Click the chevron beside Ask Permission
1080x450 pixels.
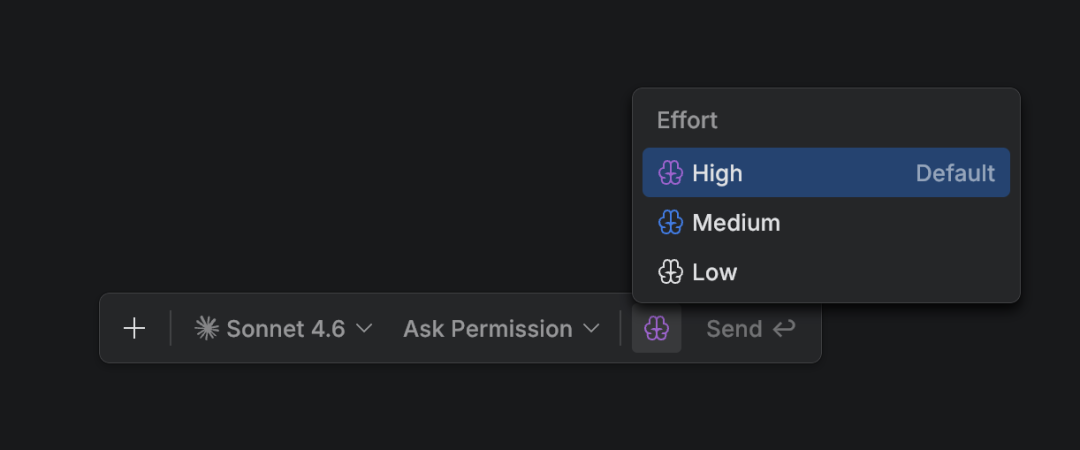coord(591,328)
